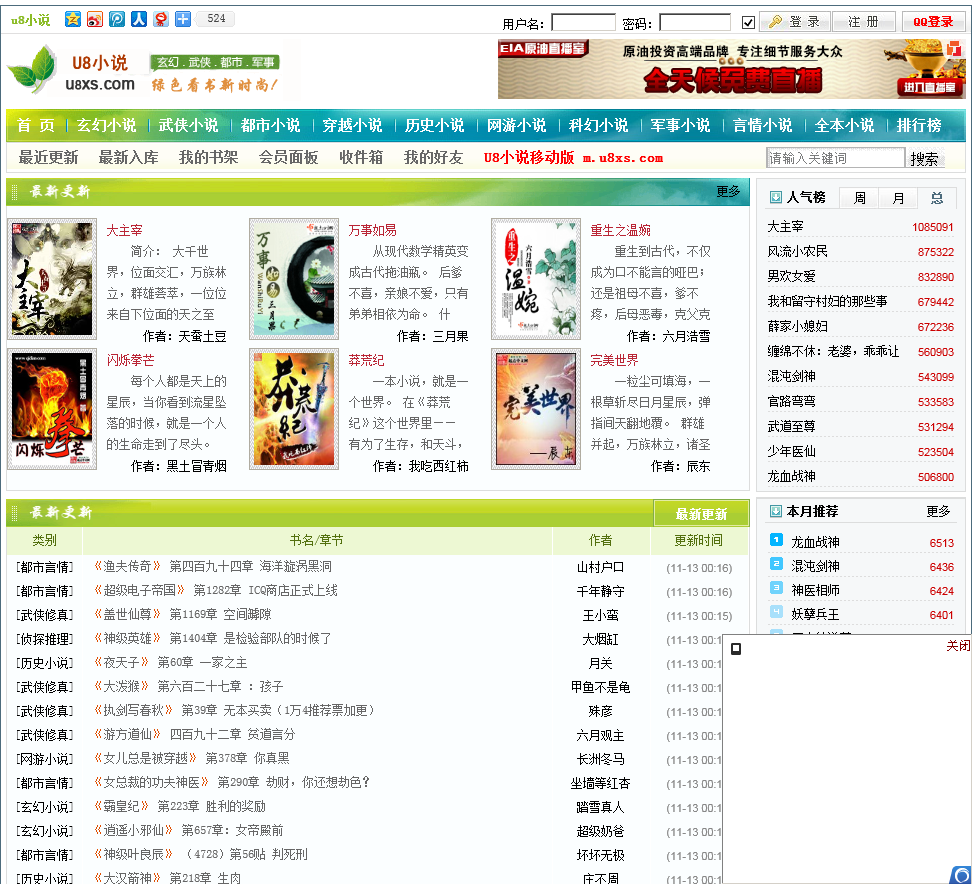
Task: Click the 密码 password field
Action: (x=694, y=23)
